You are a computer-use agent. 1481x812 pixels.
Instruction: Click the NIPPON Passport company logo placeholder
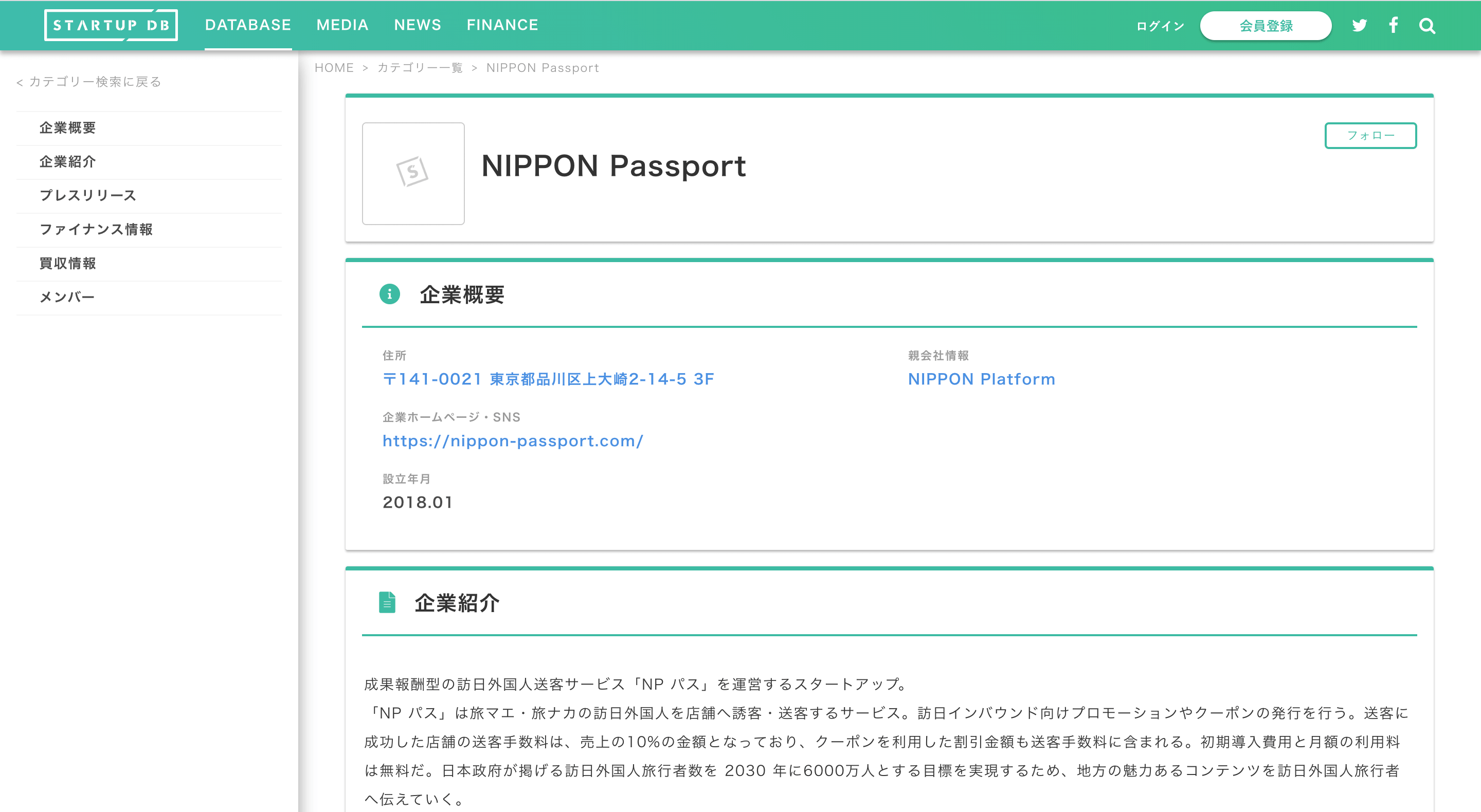(x=413, y=173)
